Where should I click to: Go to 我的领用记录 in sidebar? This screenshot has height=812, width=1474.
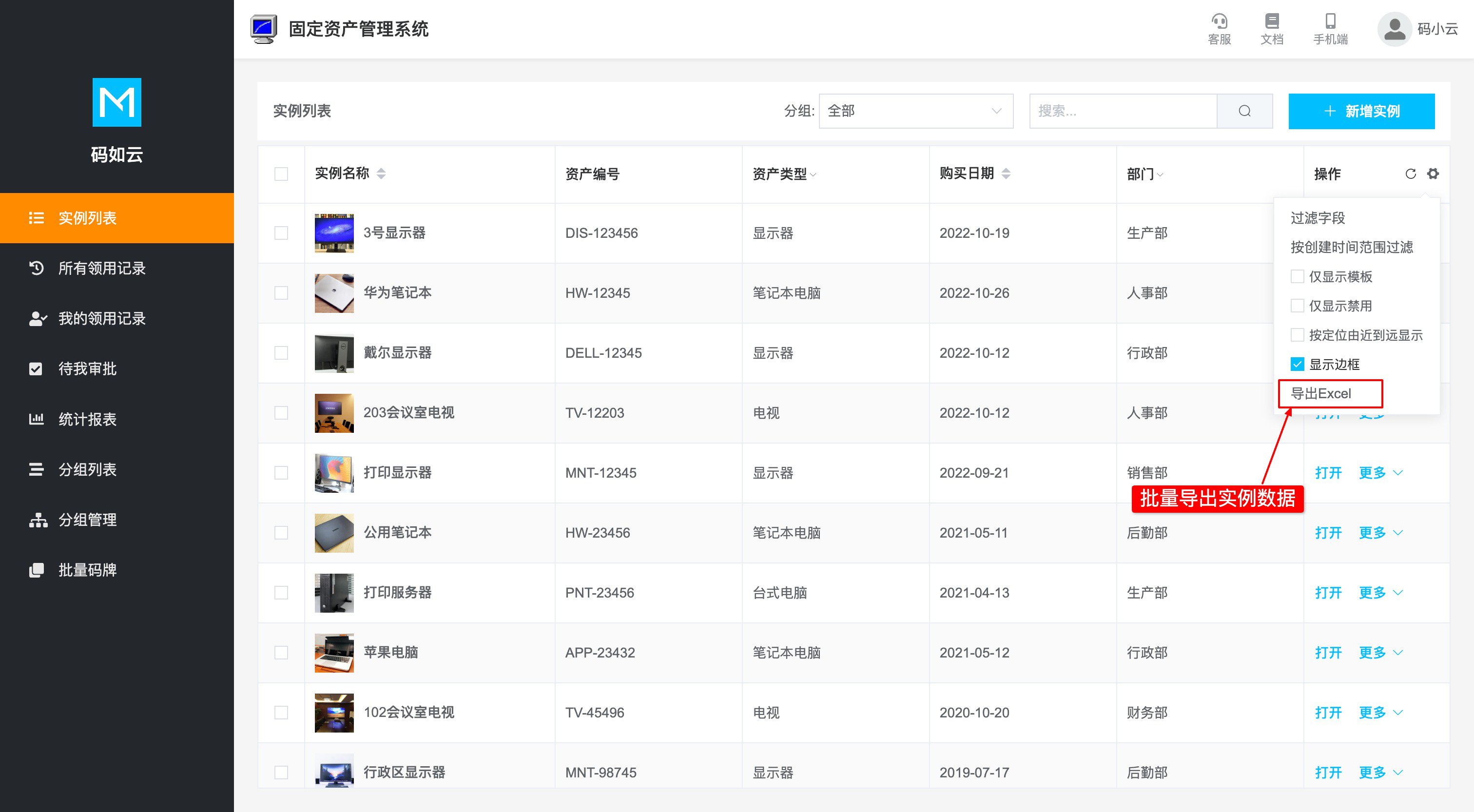pyautogui.click(x=116, y=319)
